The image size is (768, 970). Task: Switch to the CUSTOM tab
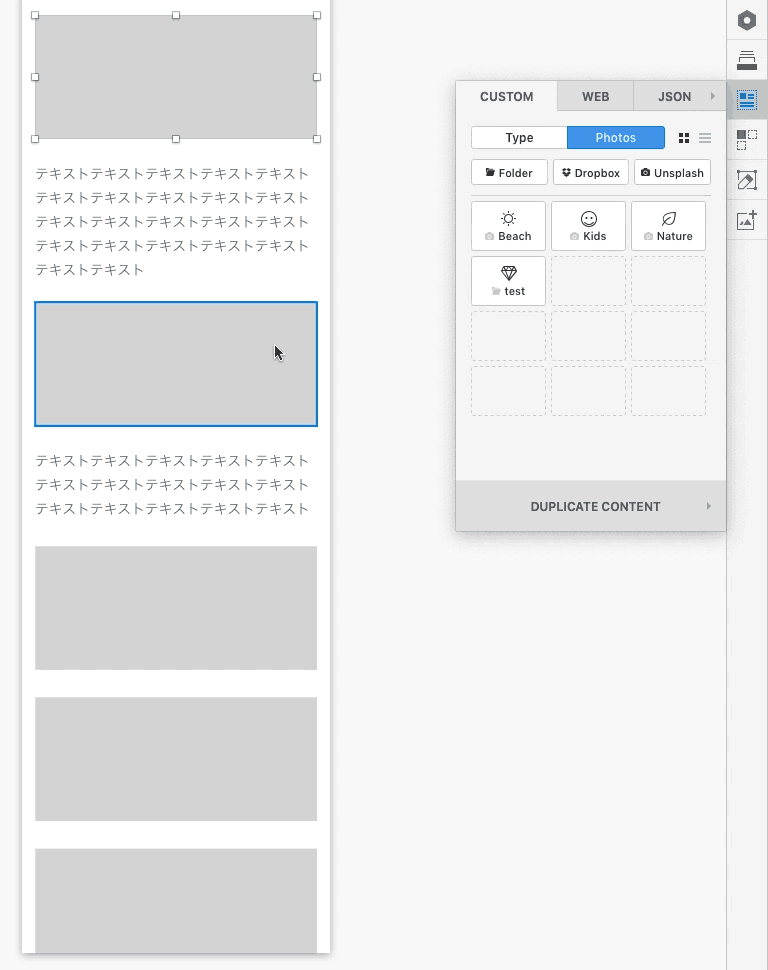point(506,97)
